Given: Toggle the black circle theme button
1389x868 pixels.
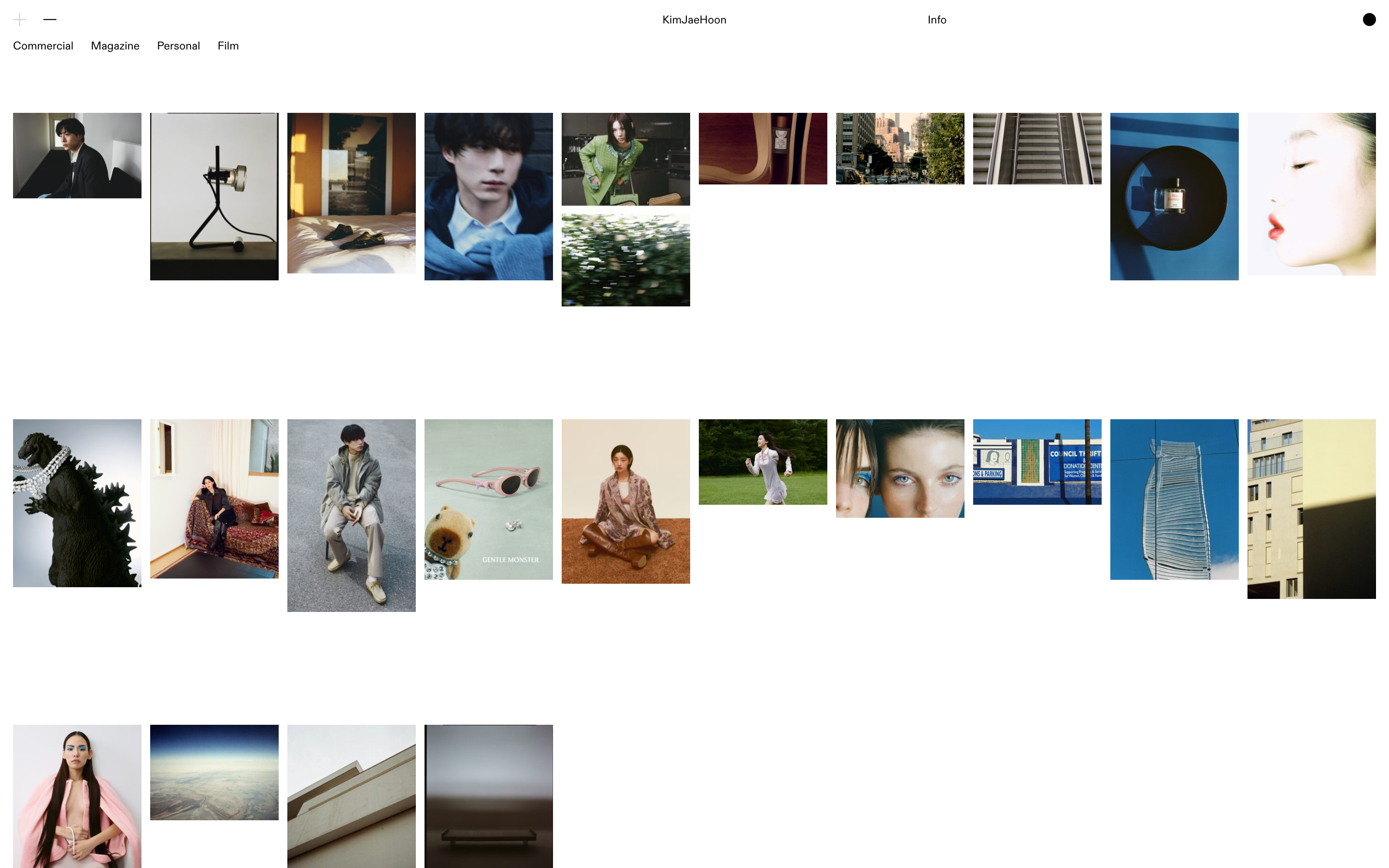Looking at the screenshot, I should (1369, 20).
